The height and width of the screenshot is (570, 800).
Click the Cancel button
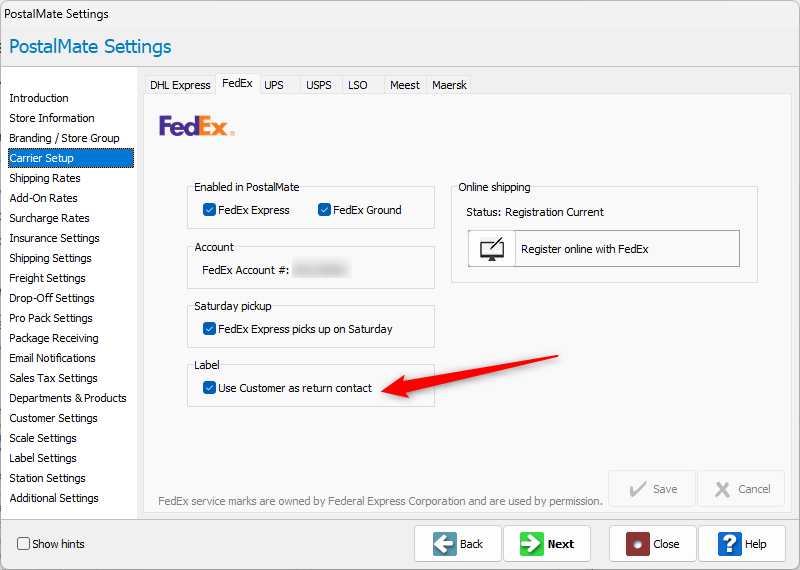coord(741,489)
